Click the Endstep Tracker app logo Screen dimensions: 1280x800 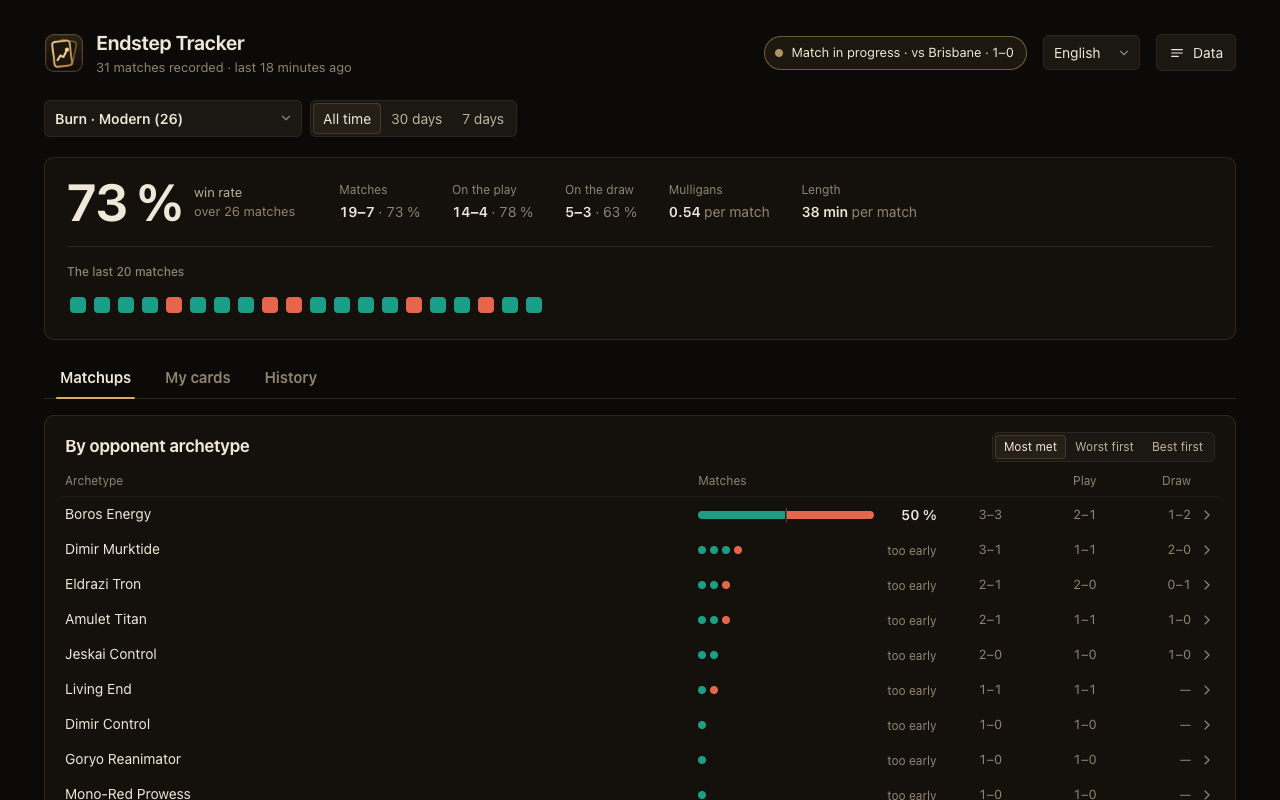point(64,53)
